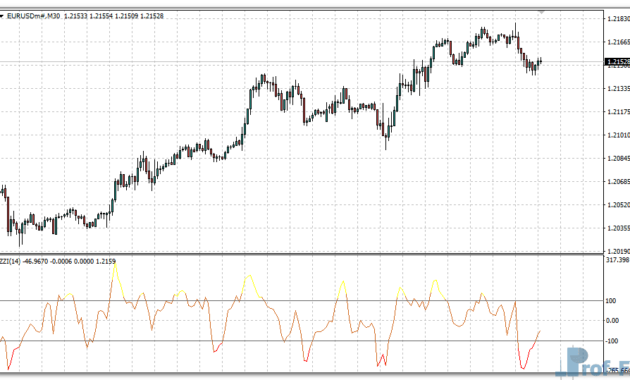Open the chart menu arrow beside EURUSDm#
Viewport: 630px width, 380px height.
point(2,16)
